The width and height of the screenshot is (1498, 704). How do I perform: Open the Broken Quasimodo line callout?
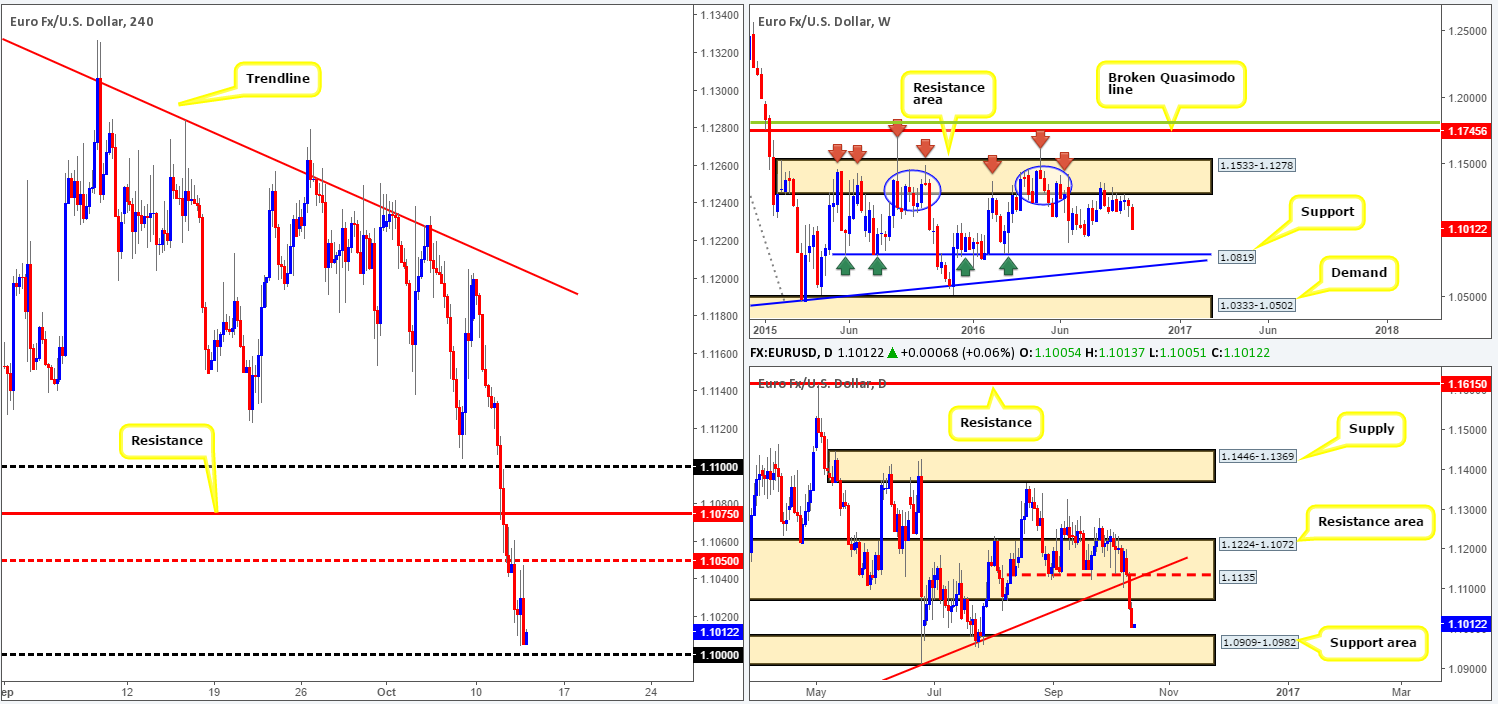[x=1172, y=83]
